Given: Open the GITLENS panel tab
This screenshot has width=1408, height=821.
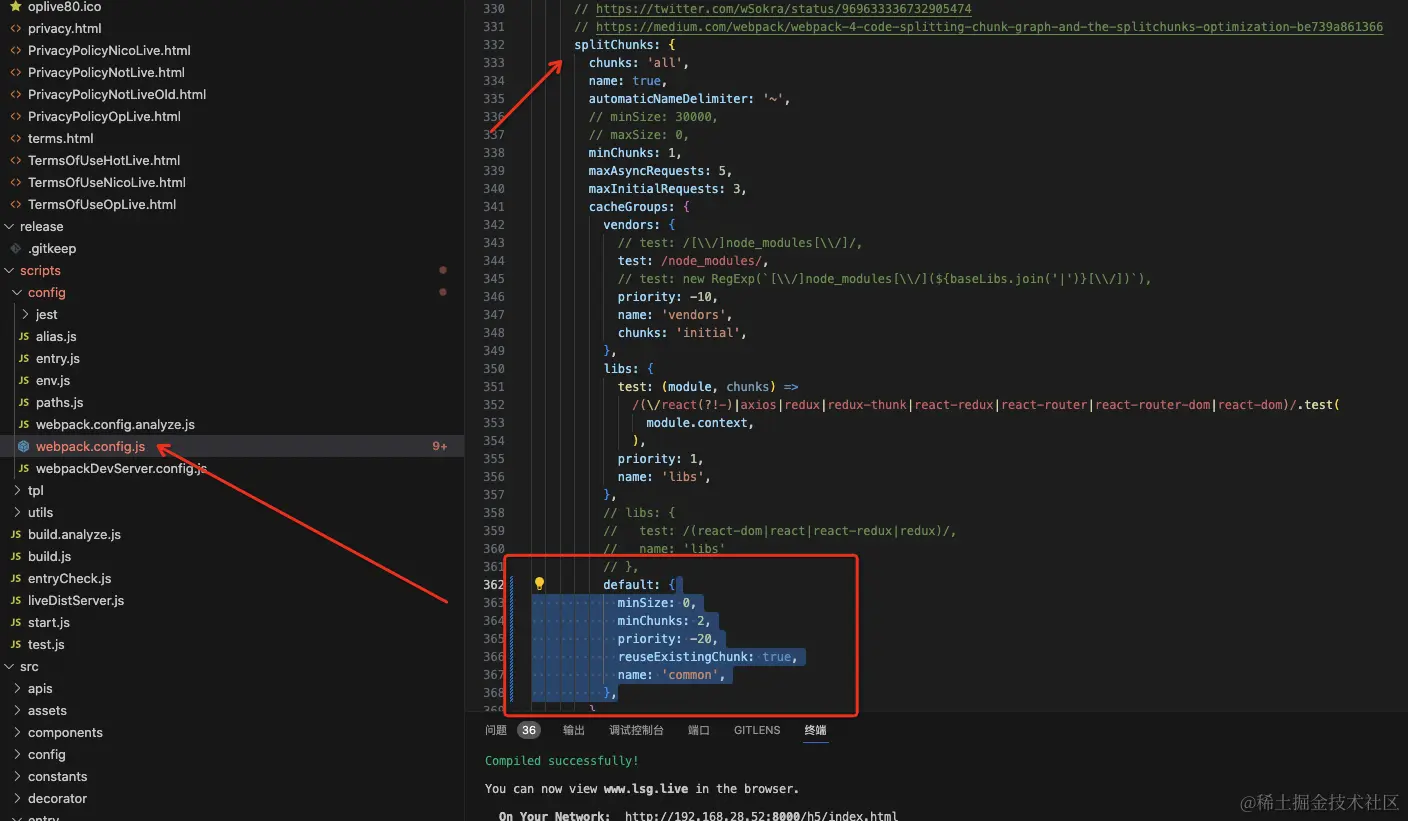Looking at the screenshot, I should [x=757, y=730].
